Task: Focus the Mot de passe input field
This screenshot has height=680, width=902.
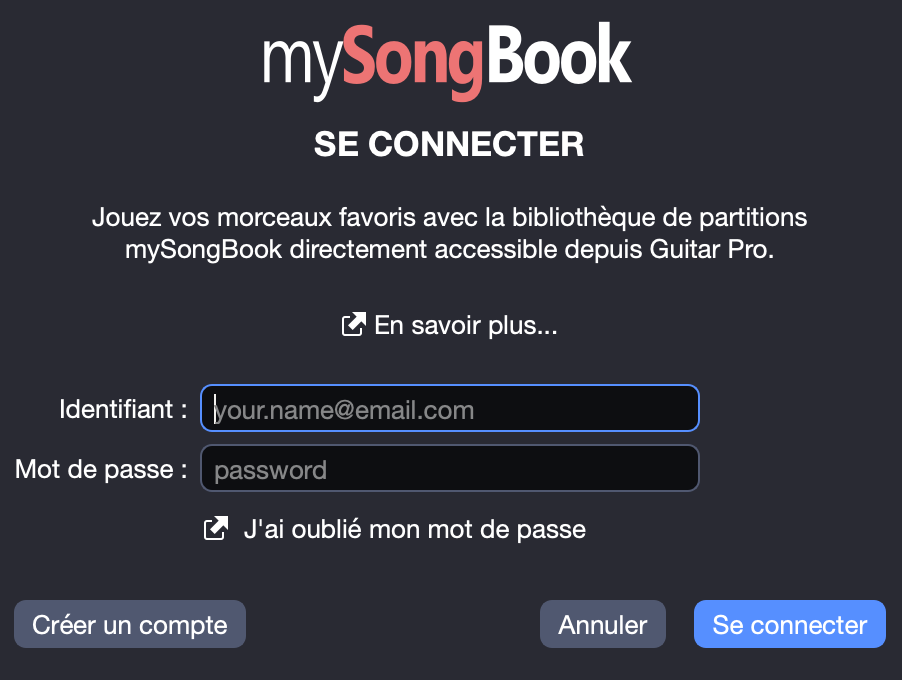Action: pyautogui.click(x=449, y=468)
